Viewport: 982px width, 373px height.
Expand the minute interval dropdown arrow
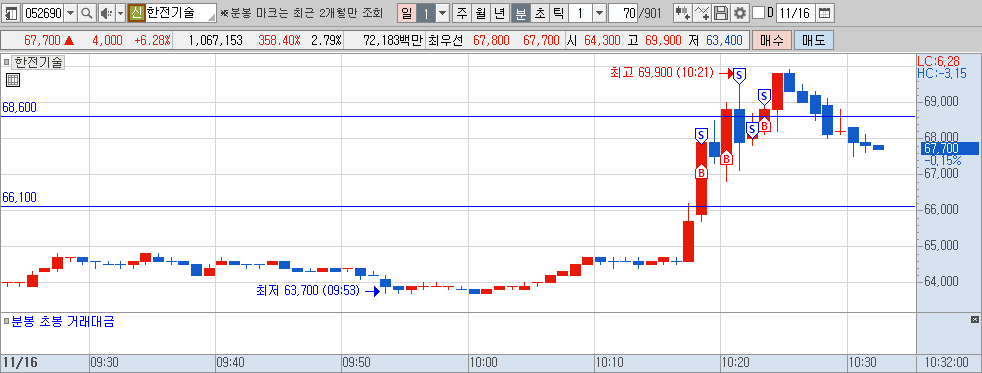599,13
